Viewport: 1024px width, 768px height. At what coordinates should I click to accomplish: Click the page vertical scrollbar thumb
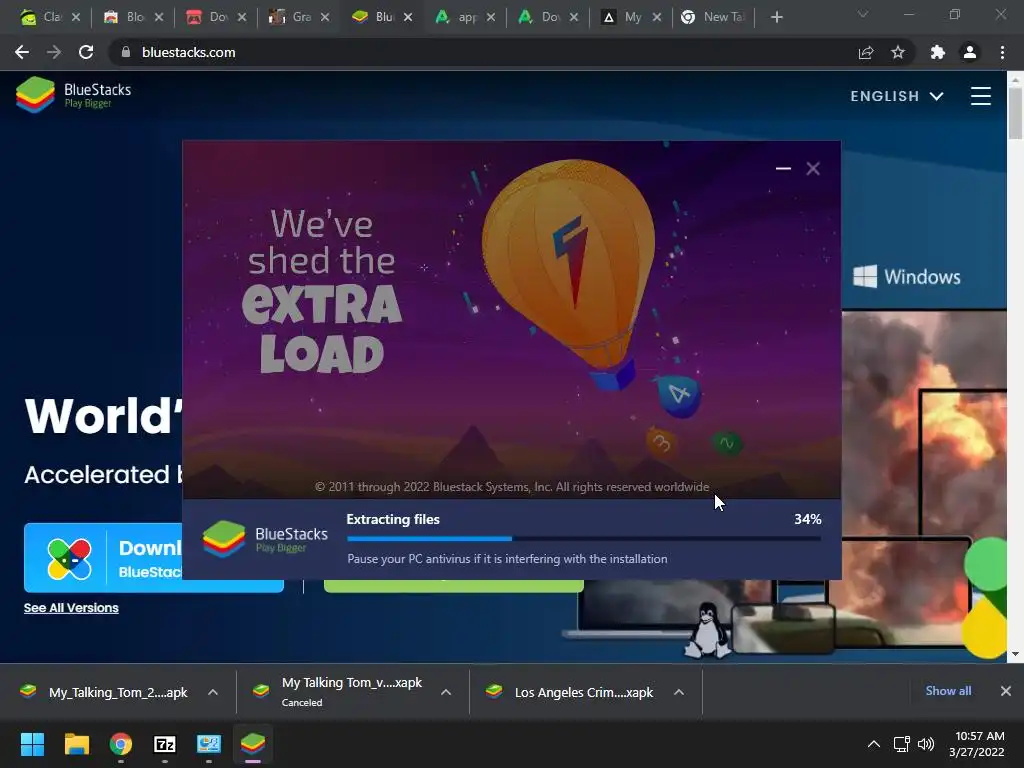coord(1015,112)
